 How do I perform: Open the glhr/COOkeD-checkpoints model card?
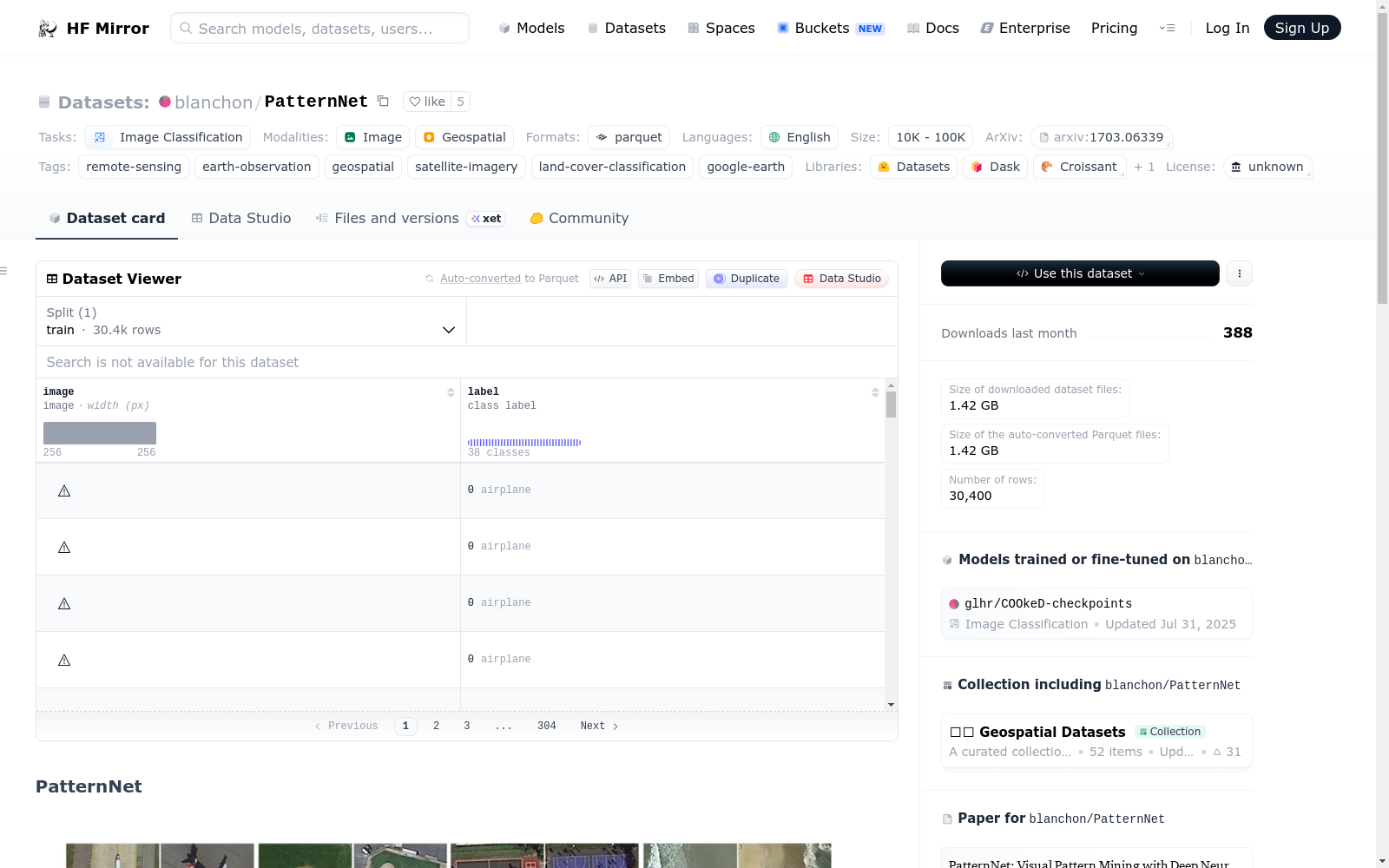(x=1096, y=614)
